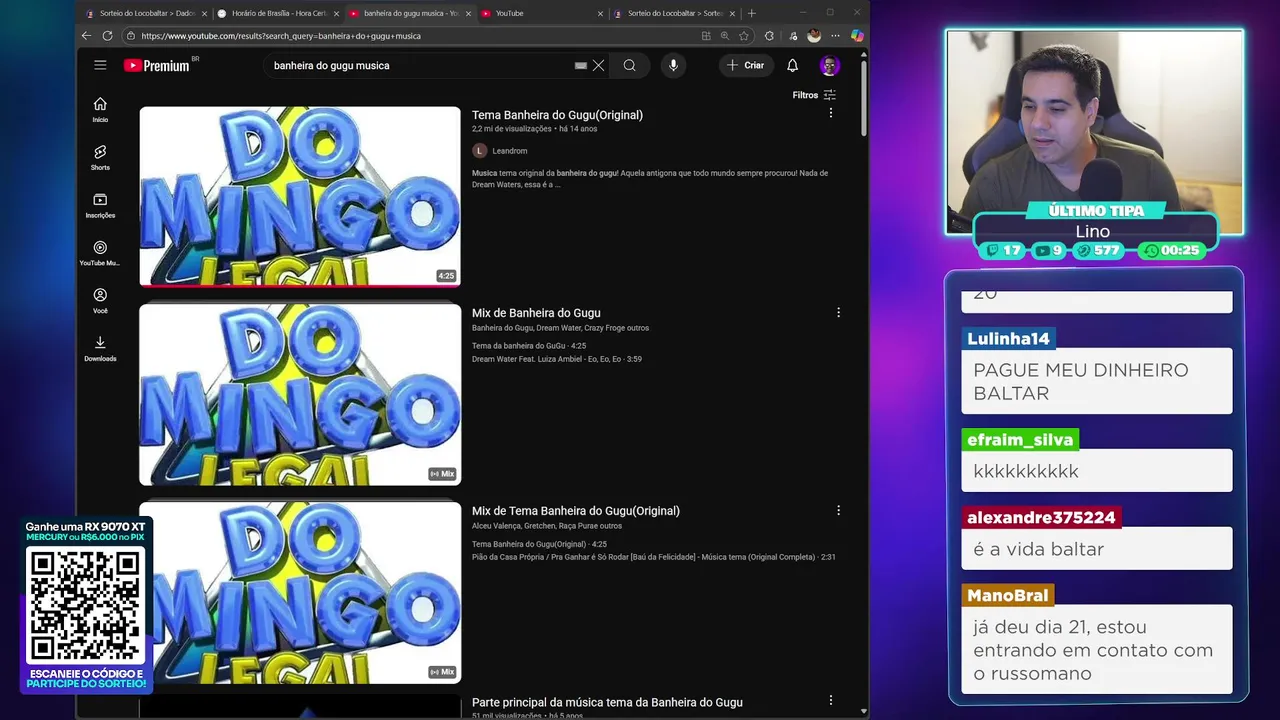The height and width of the screenshot is (720, 1280).
Task: Open options menu for Tema Banheira do Gugu(Original)
Action: [x=830, y=114]
